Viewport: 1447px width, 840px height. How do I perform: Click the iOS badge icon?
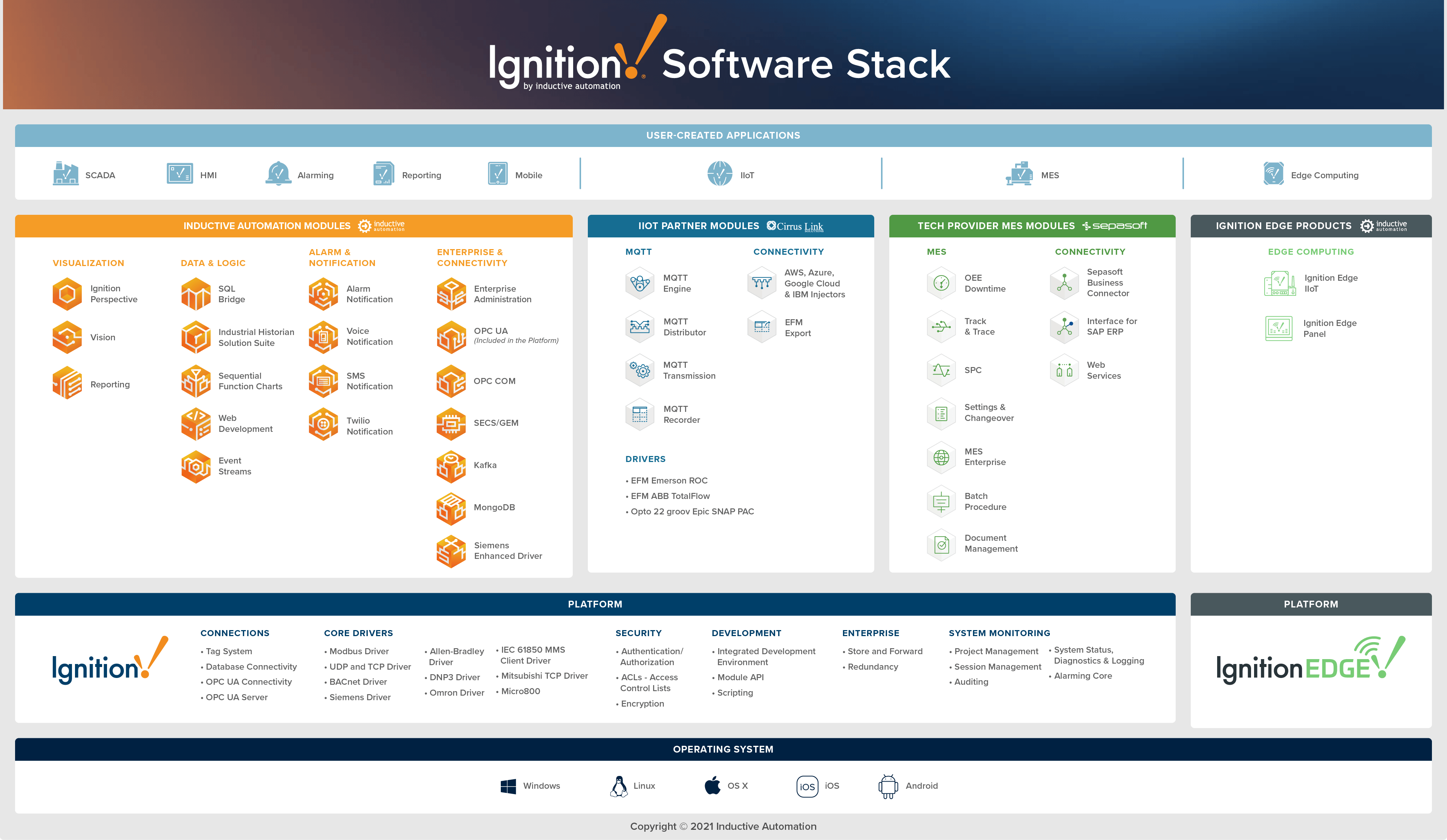(x=807, y=786)
